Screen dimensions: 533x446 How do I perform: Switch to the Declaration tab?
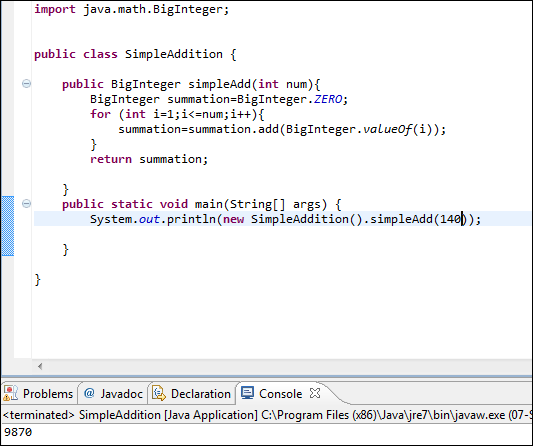coord(191,394)
